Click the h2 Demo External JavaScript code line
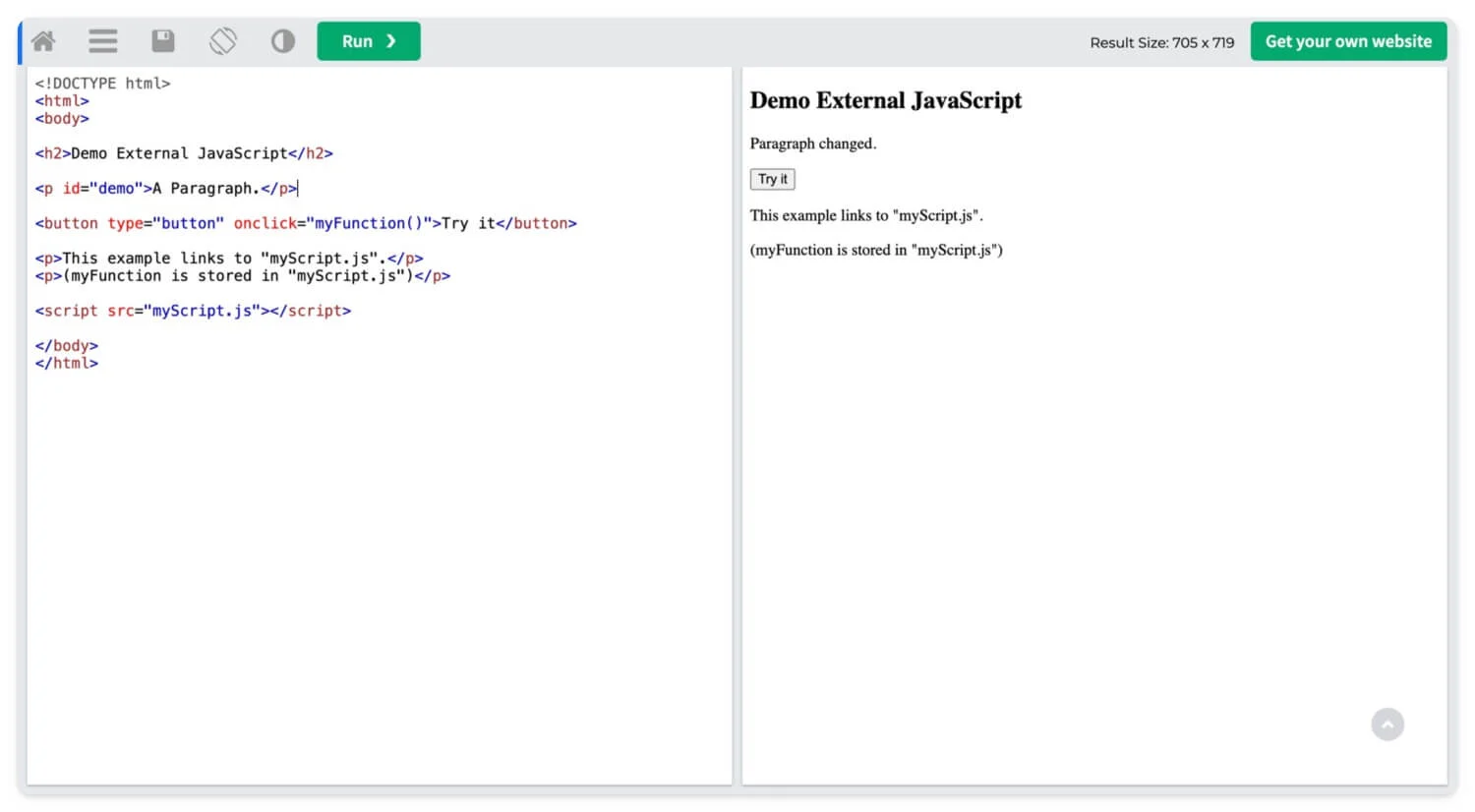Image resolution: width=1475 pixels, height=812 pixels. click(x=184, y=153)
